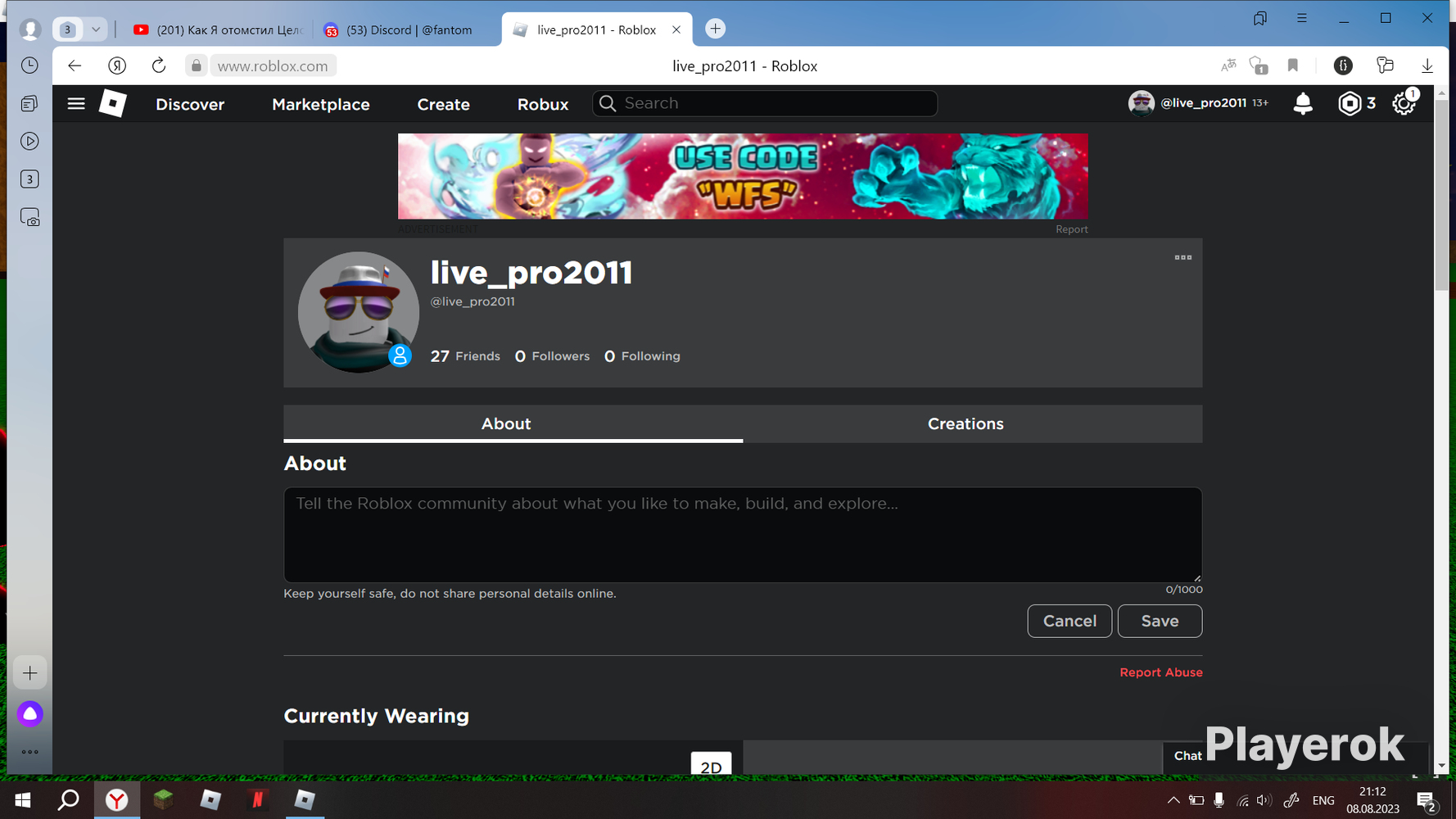
Task: Select the About profile tab
Action: tap(513, 423)
